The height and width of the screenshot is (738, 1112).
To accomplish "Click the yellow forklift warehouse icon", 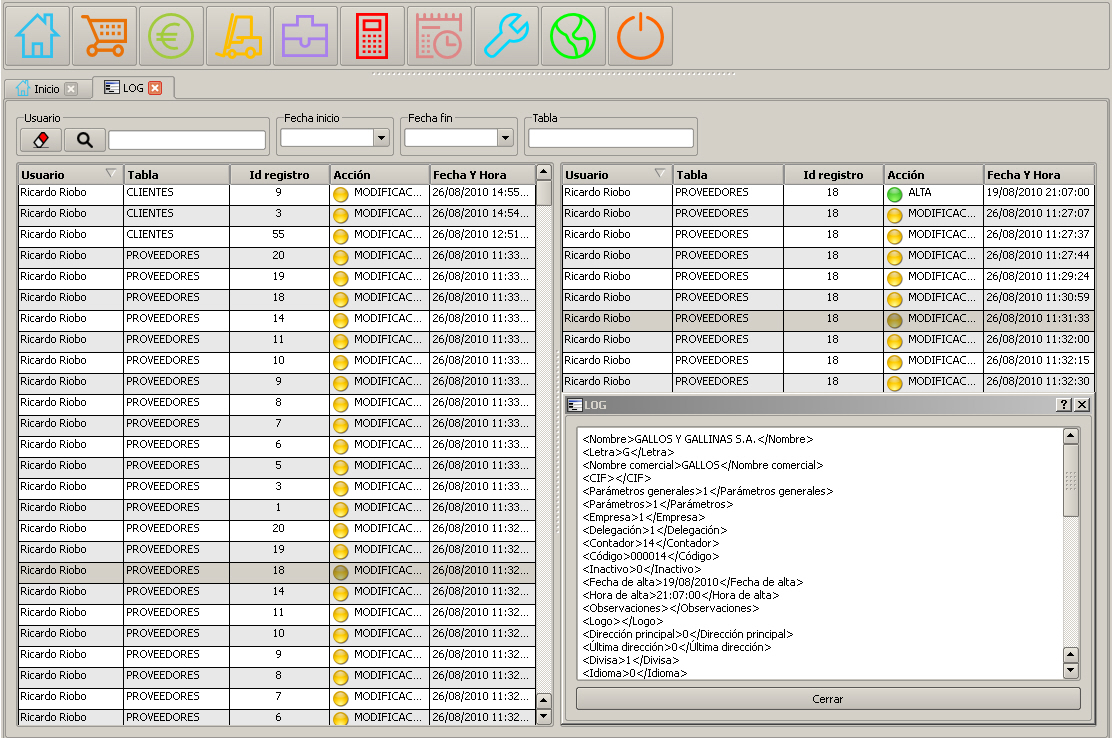I will coord(238,36).
